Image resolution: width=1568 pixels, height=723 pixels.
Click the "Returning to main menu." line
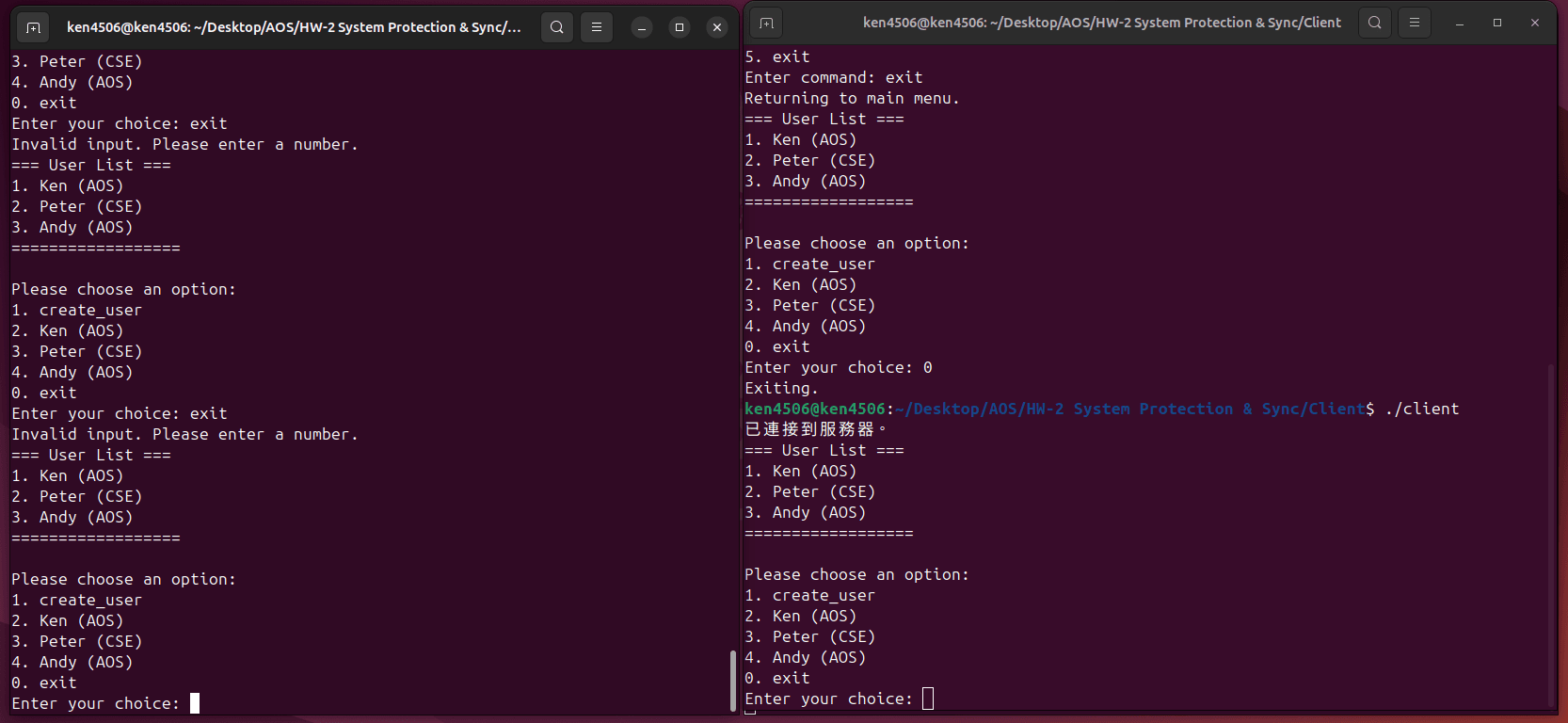[852, 98]
